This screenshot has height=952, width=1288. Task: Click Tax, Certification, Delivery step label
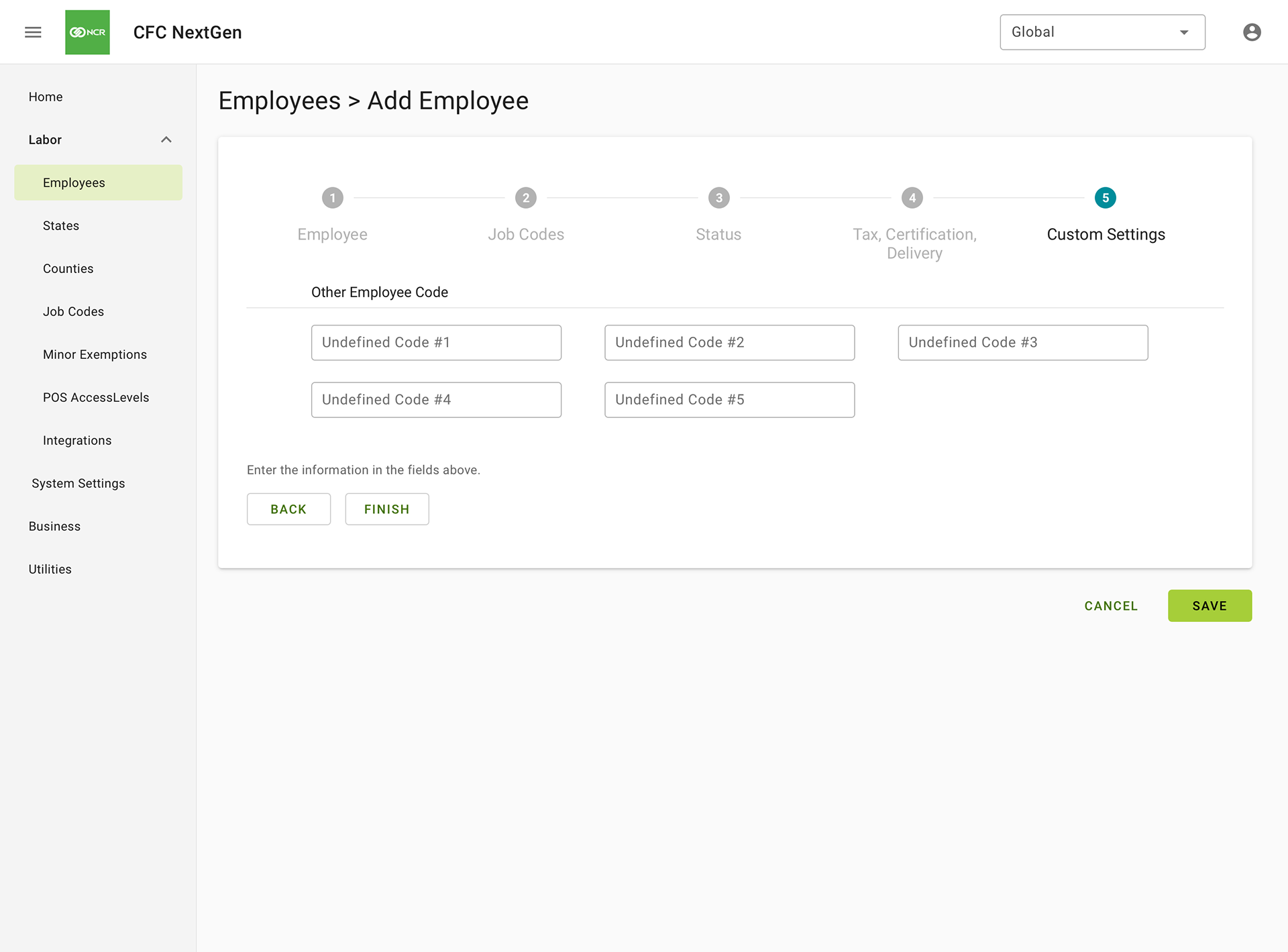click(x=914, y=244)
